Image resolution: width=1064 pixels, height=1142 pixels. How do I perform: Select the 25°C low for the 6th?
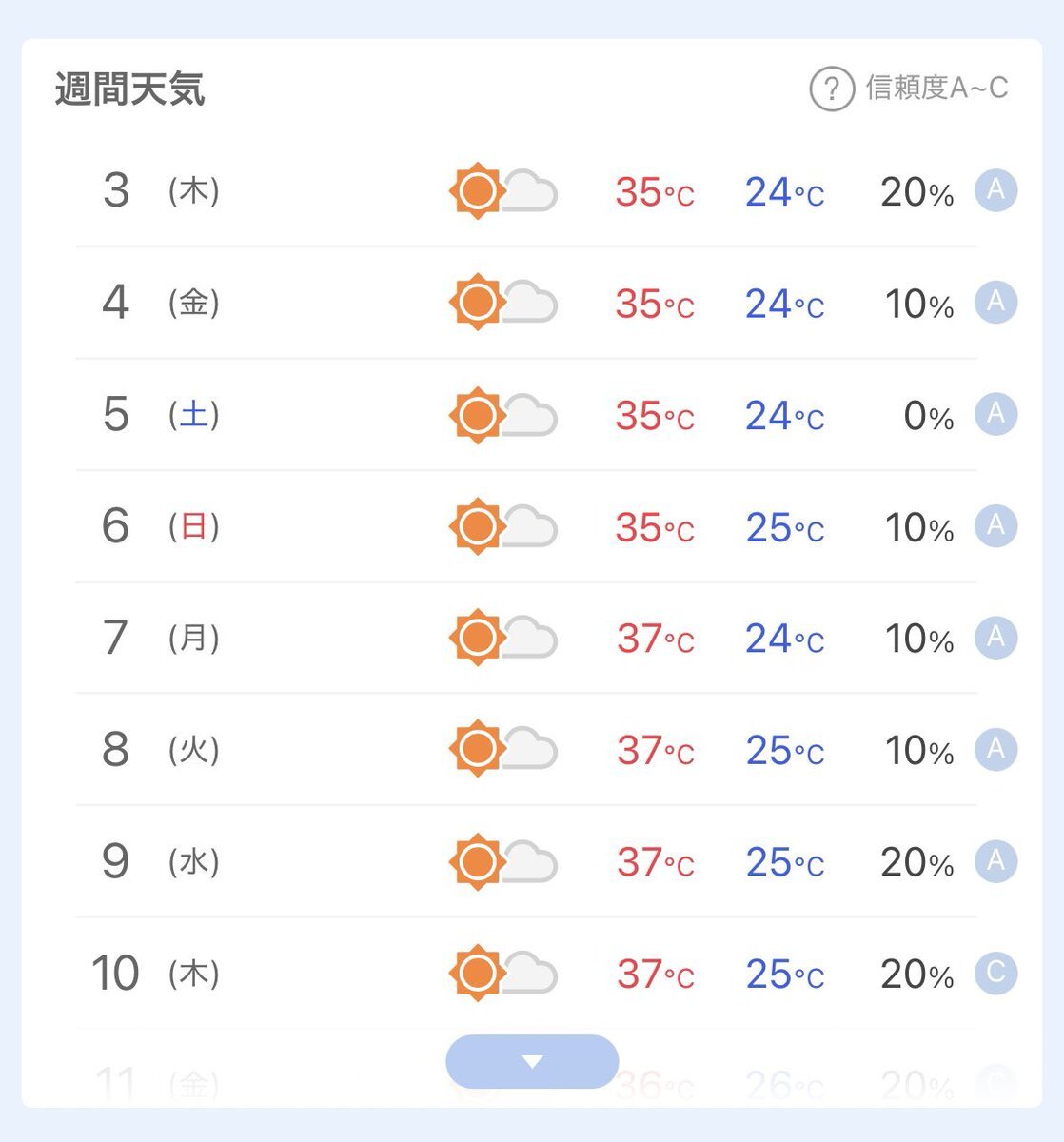point(785,527)
